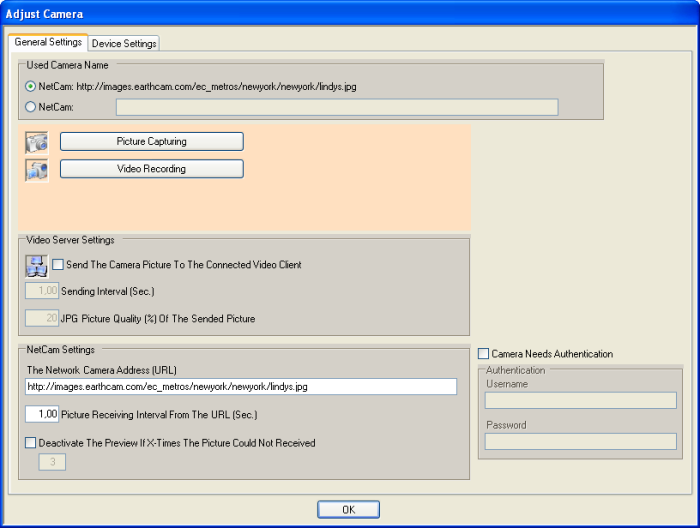Open the General Settings tab
This screenshot has height=528, width=700.
(x=48, y=42)
